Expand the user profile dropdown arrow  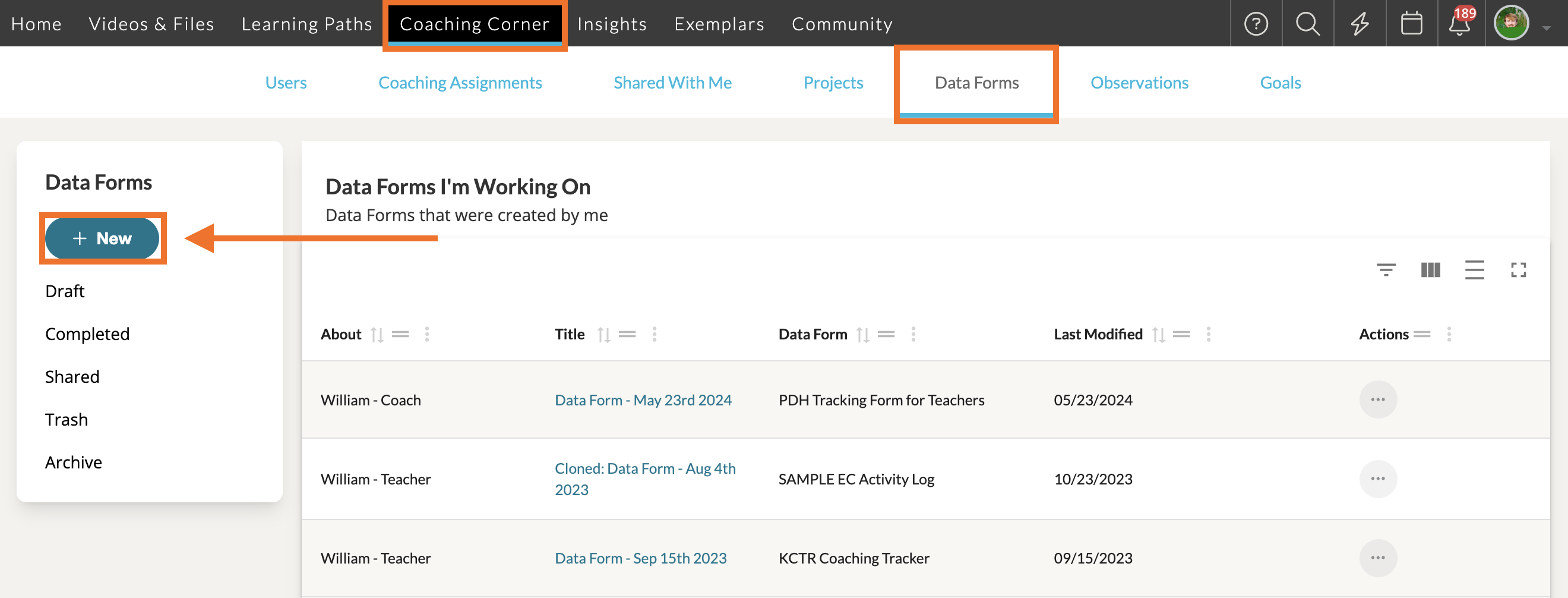[x=1546, y=28]
